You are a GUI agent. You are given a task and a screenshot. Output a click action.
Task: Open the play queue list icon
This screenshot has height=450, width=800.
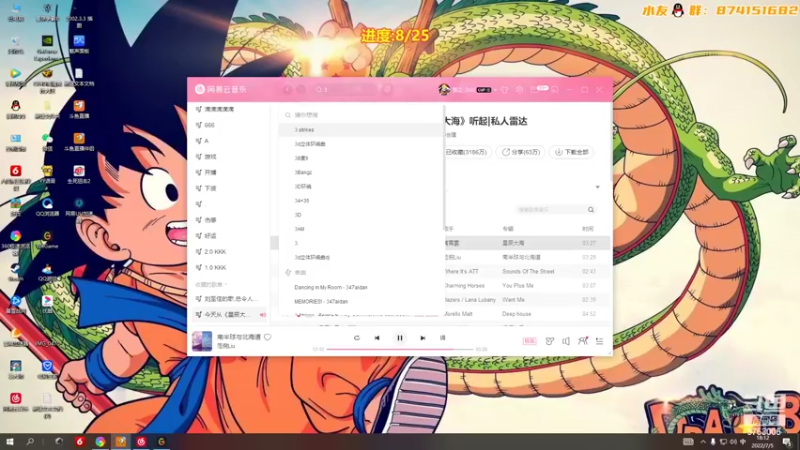coord(599,341)
